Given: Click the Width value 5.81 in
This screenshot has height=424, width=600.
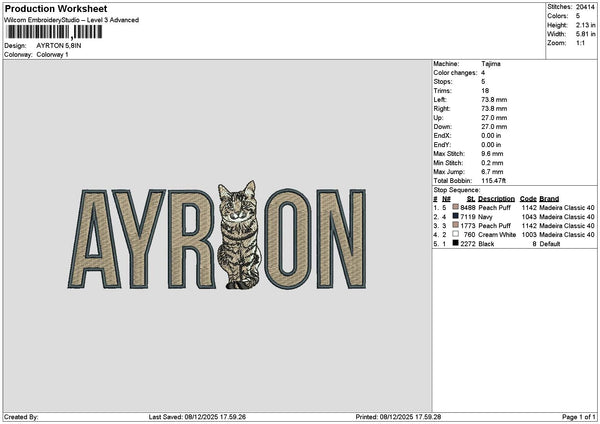Looking at the screenshot, I should coord(585,34).
